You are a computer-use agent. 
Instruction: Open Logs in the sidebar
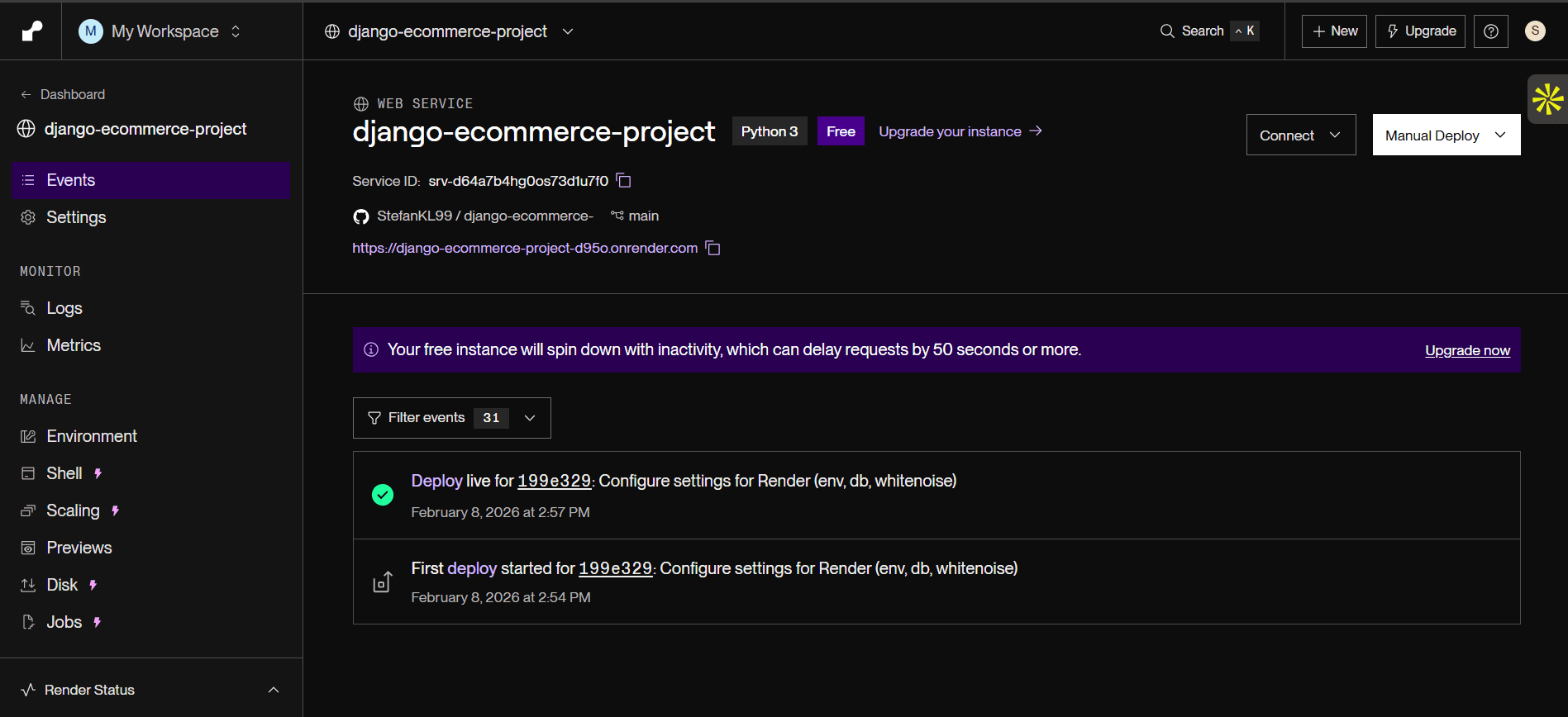(151, 308)
